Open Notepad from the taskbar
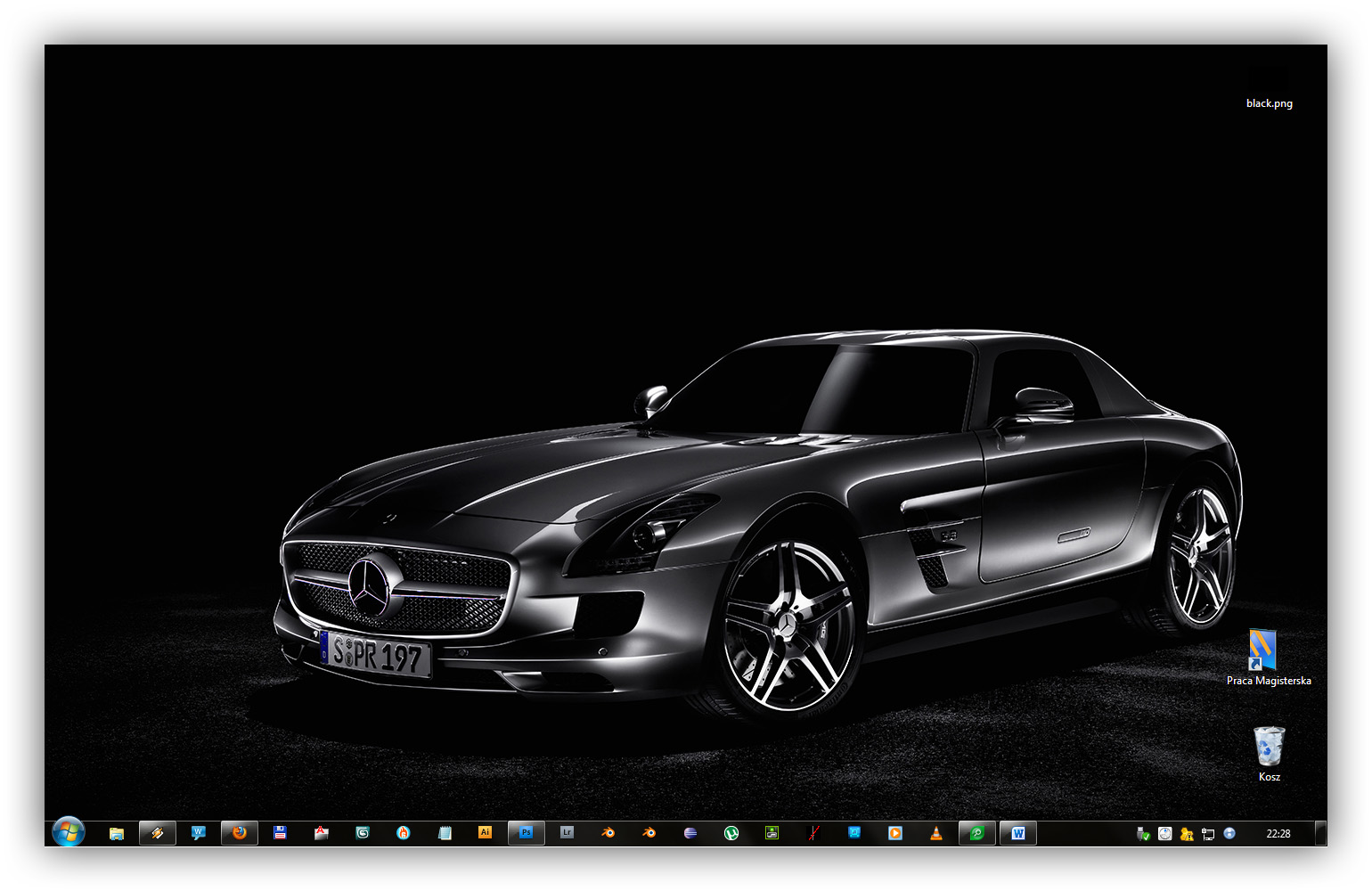The image size is (1372, 891). click(x=445, y=834)
